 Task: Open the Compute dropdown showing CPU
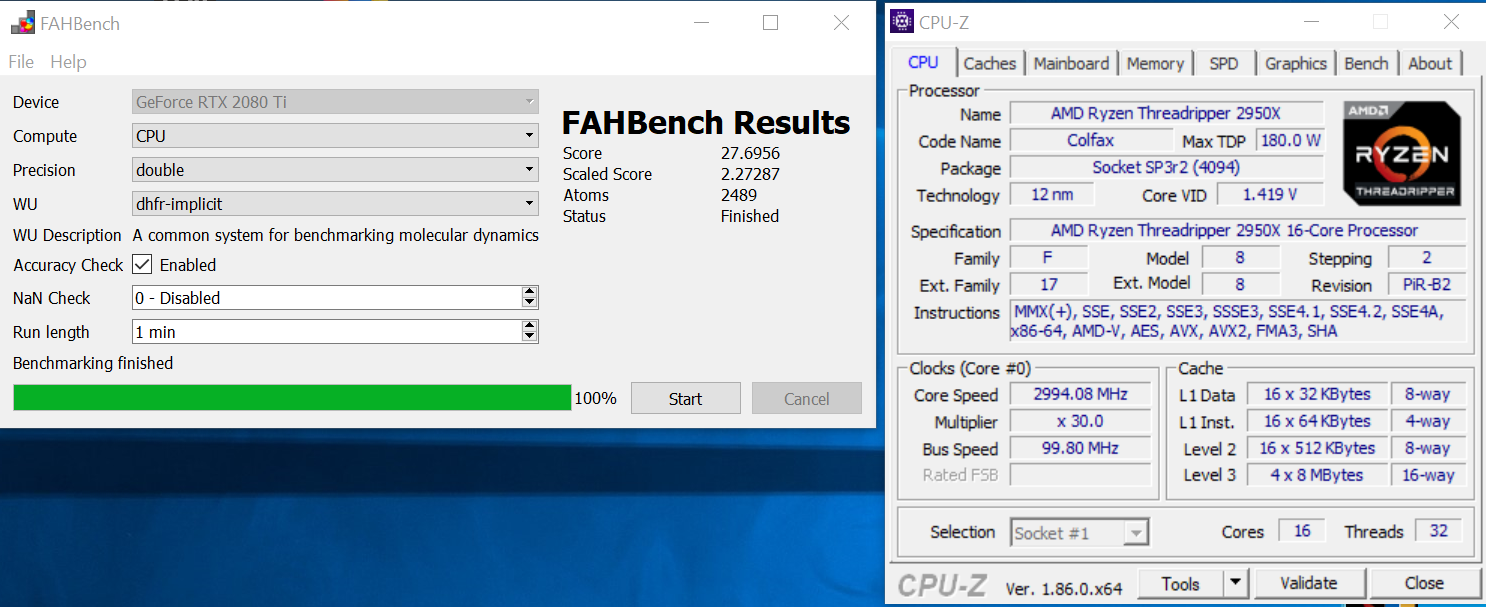[336, 136]
